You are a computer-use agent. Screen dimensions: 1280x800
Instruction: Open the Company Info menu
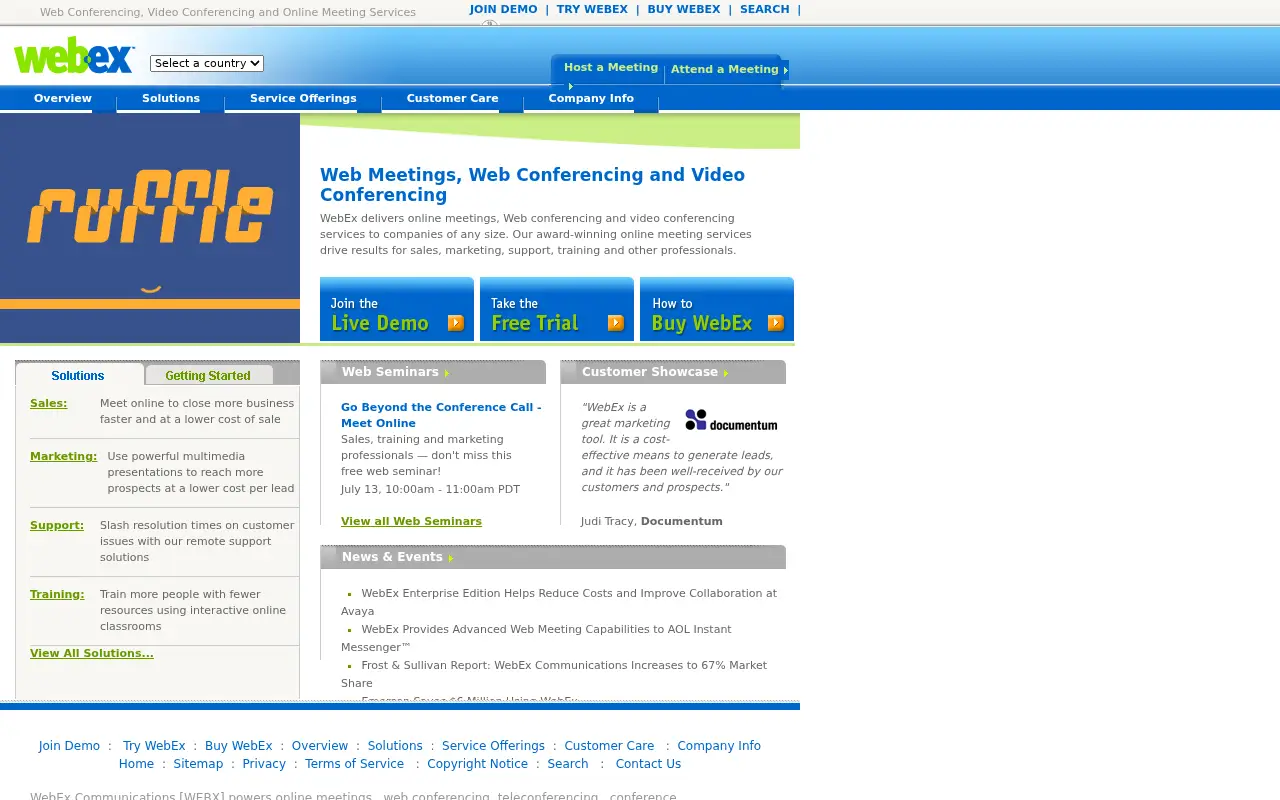(591, 98)
